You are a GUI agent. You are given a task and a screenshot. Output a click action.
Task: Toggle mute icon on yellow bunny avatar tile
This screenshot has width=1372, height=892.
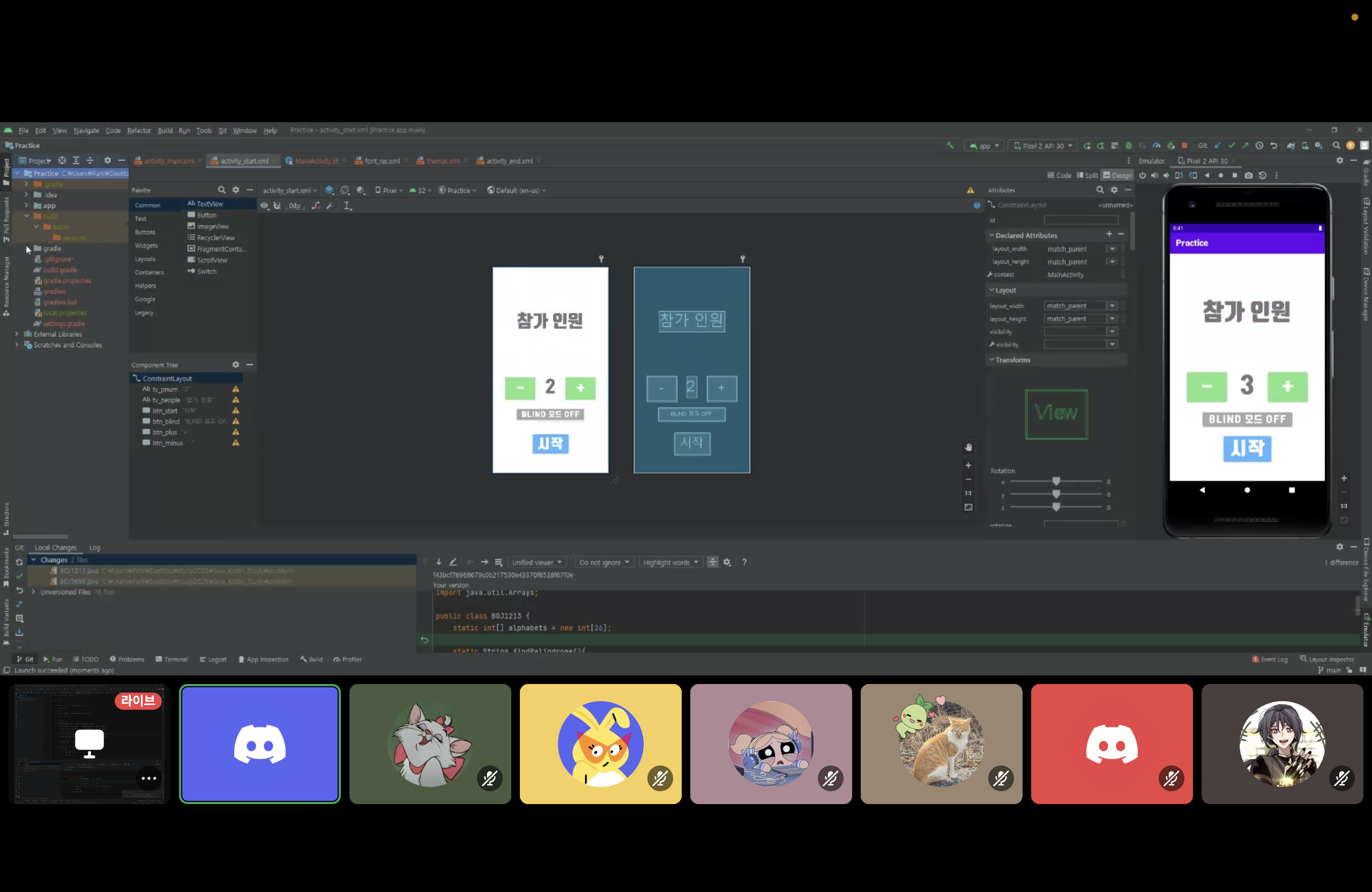point(660,779)
